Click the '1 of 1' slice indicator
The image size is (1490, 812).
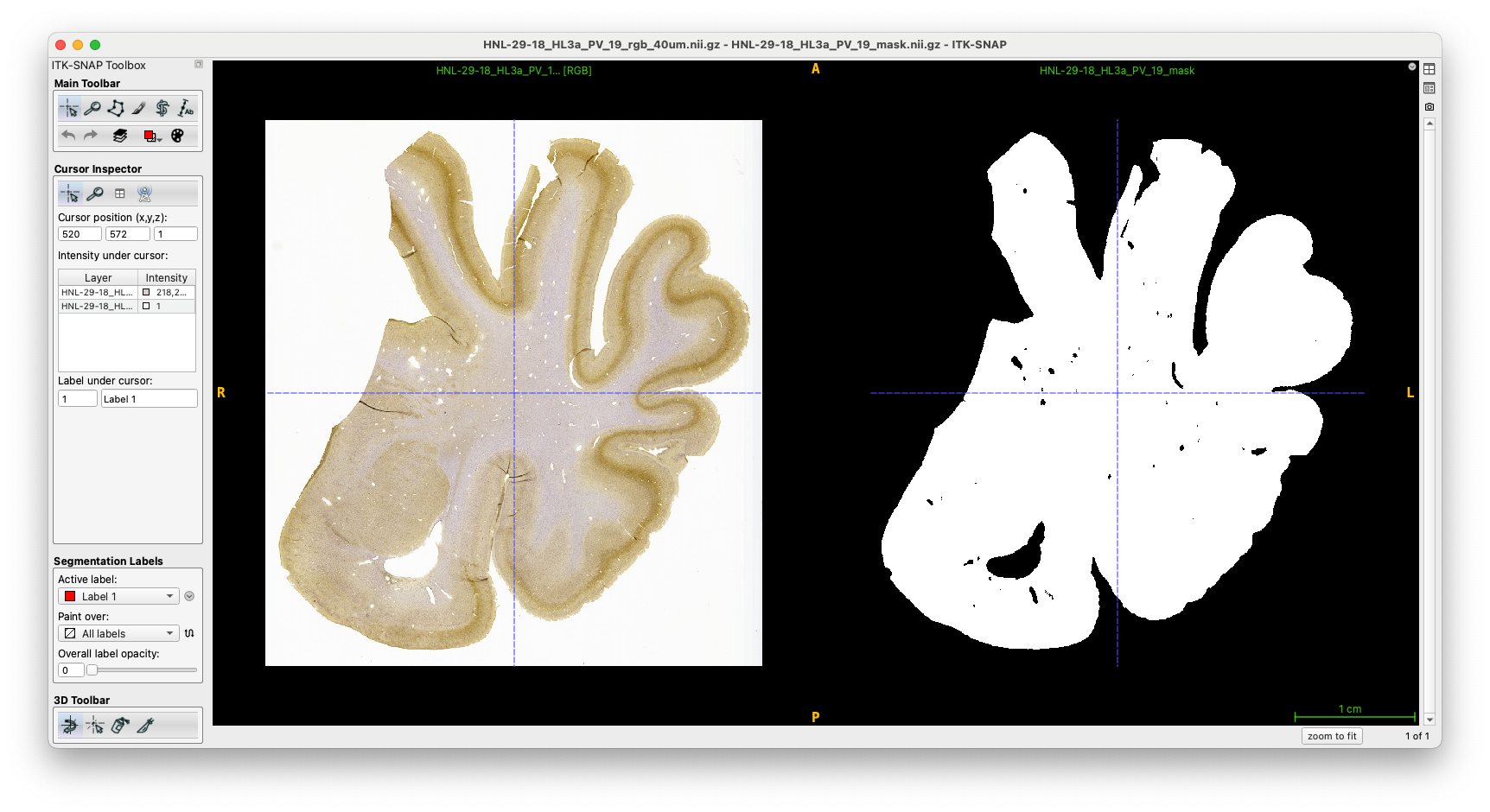click(x=1417, y=736)
